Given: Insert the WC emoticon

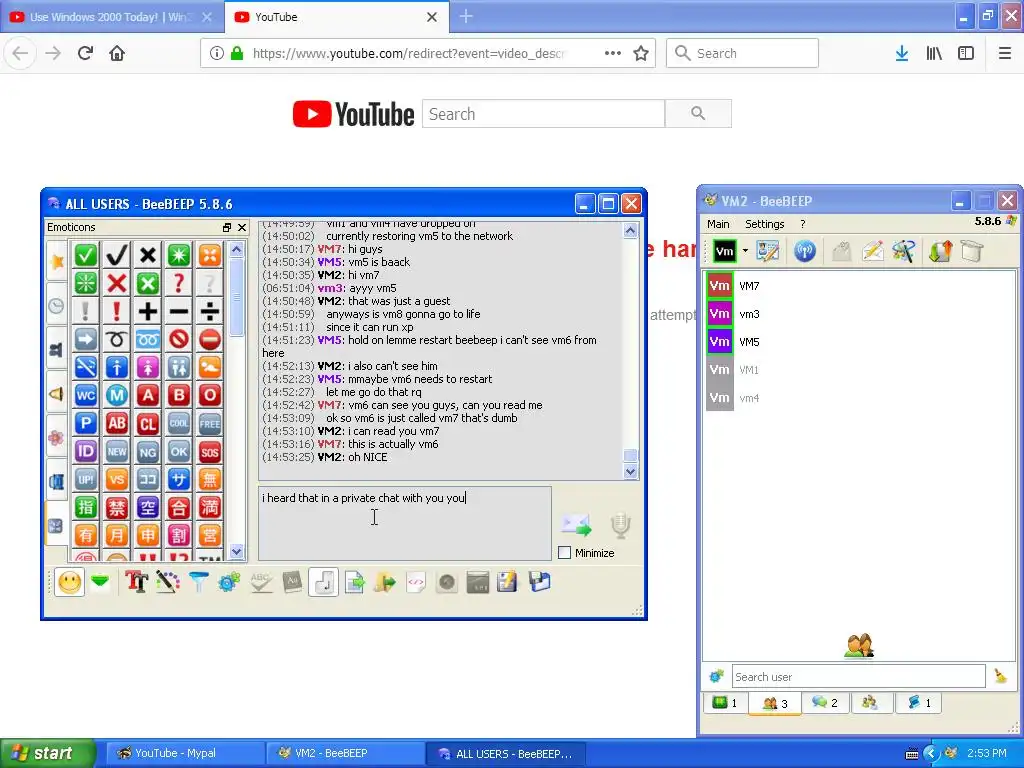Looking at the screenshot, I should click(x=86, y=395).
